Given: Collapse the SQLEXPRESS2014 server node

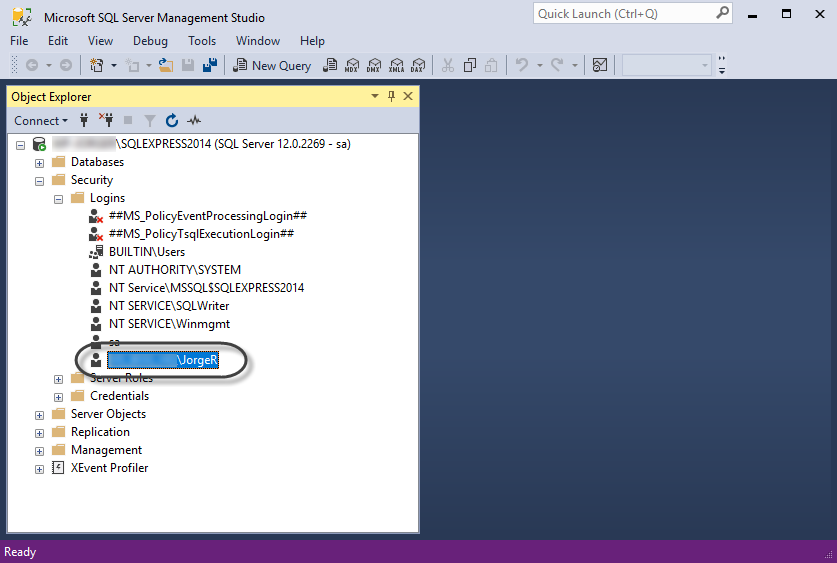Looking at the screenshot, I should click(x=20, y=145).
